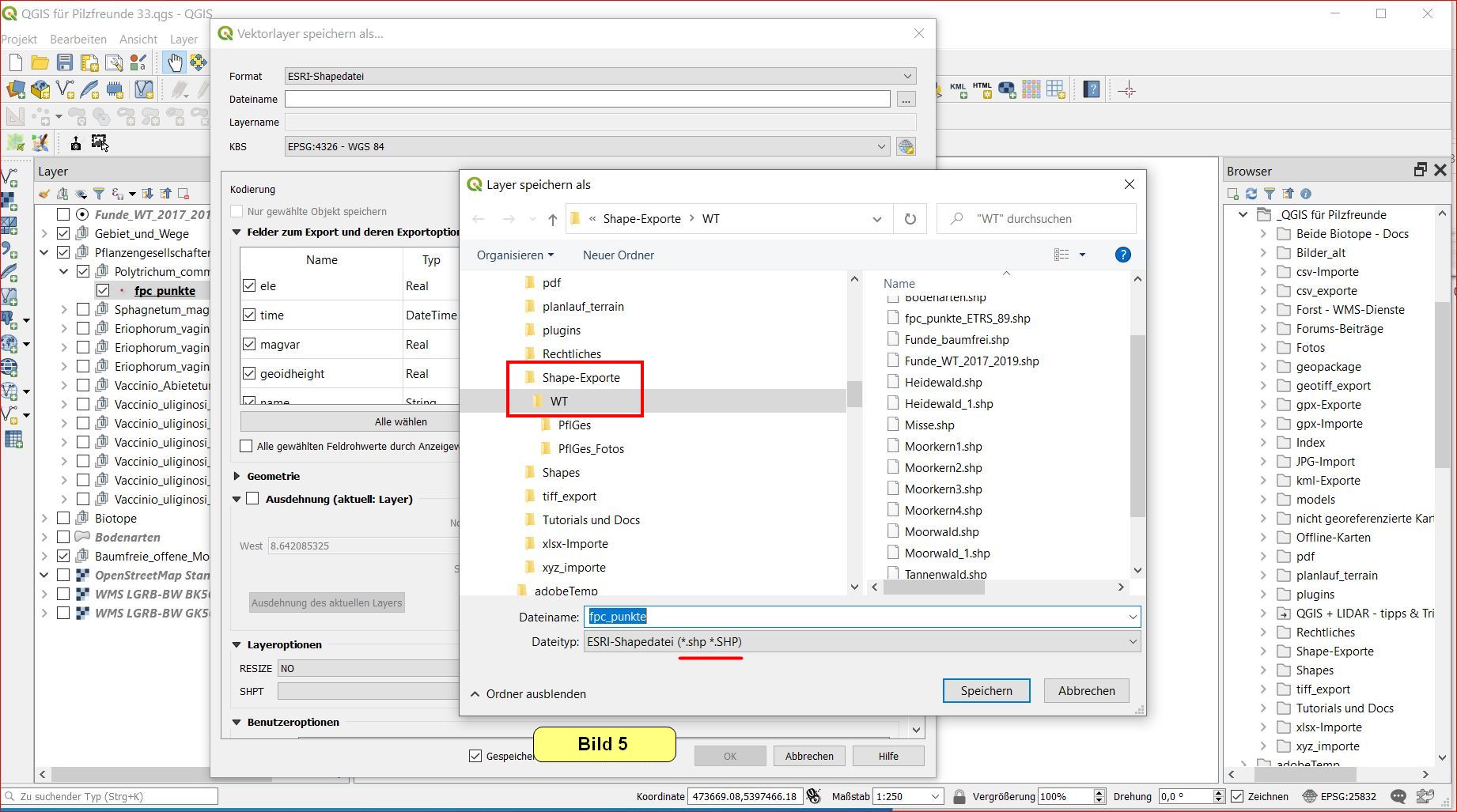Click Neuer Ordner to create a folder
This screenshot has width=1457, height=812.
pos(618,255)
